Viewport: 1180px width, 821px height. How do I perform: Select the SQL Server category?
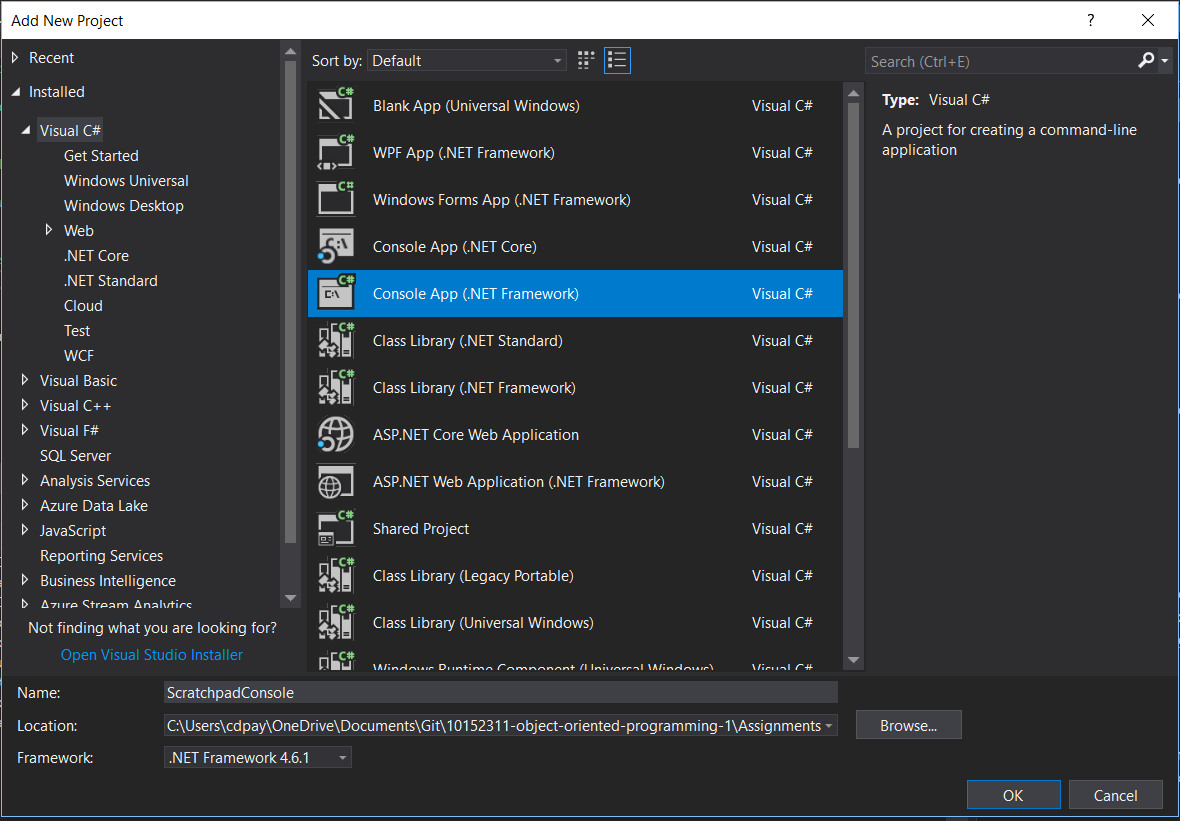[x=75, y=455]
